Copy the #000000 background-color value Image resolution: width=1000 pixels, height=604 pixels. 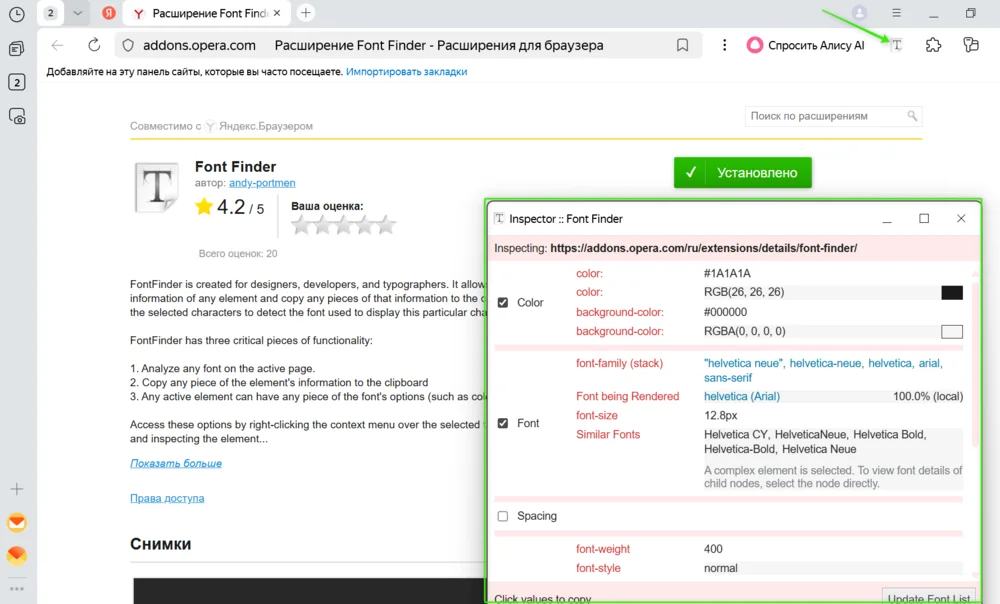pyautogui.click(x=725, y=312)
